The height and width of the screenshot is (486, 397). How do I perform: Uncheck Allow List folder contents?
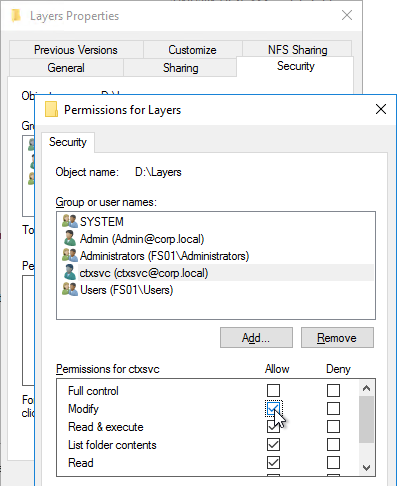click(x=273, y=444)
